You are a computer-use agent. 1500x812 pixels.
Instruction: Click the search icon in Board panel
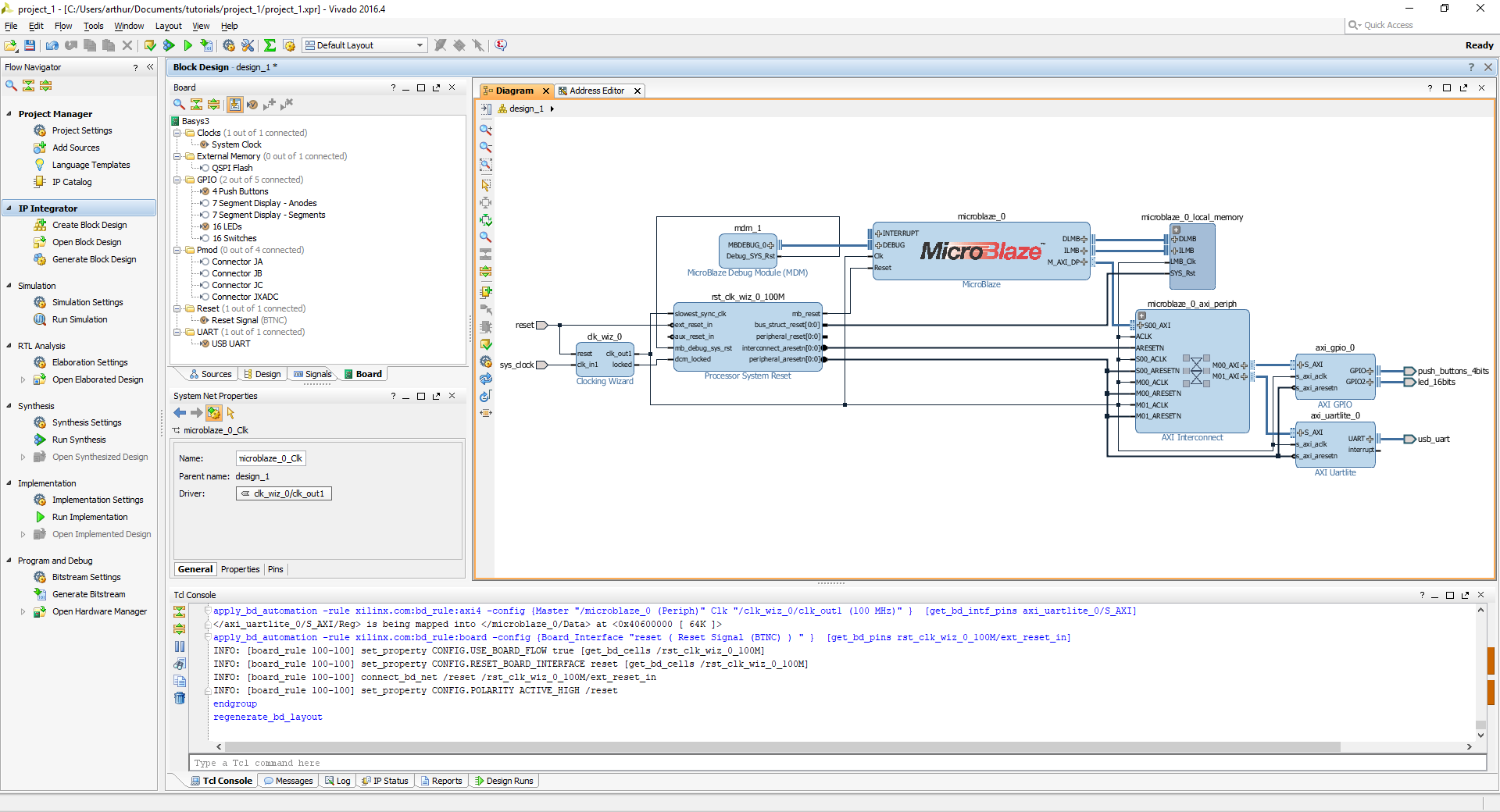click(x=179, y=104)
